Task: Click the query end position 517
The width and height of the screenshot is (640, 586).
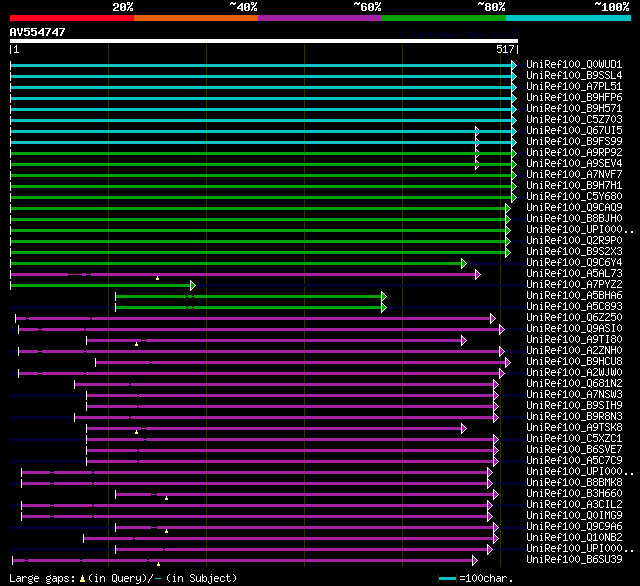Action: coord(505,49)
